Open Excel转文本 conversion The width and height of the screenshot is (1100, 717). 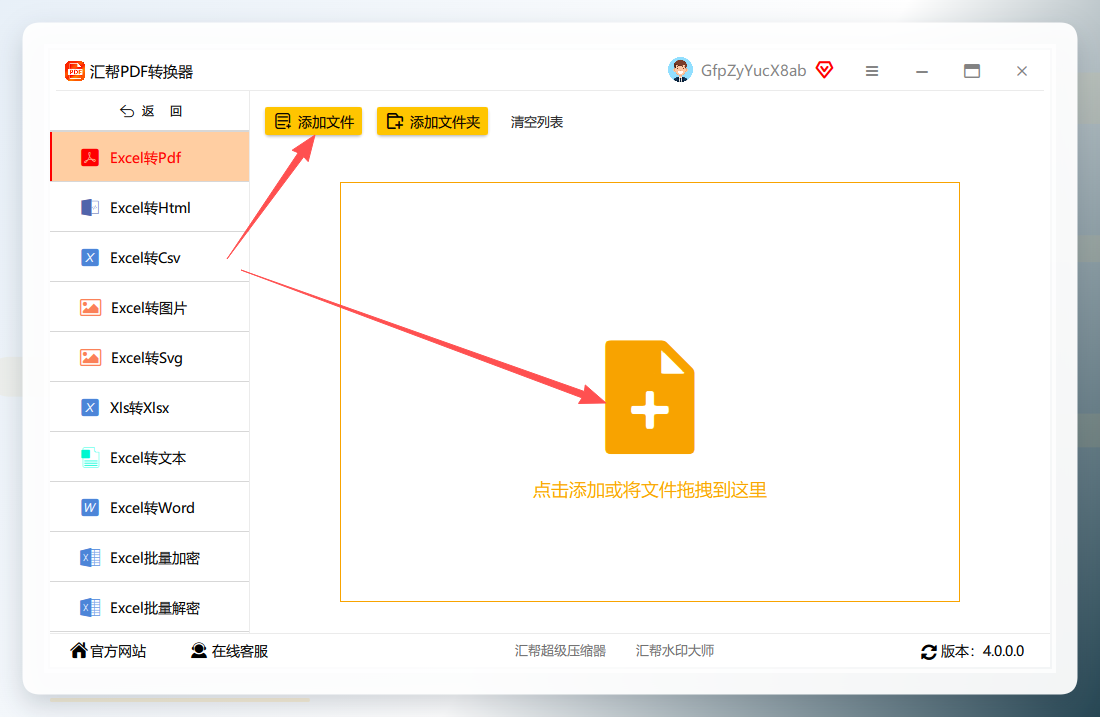[149, 457]
